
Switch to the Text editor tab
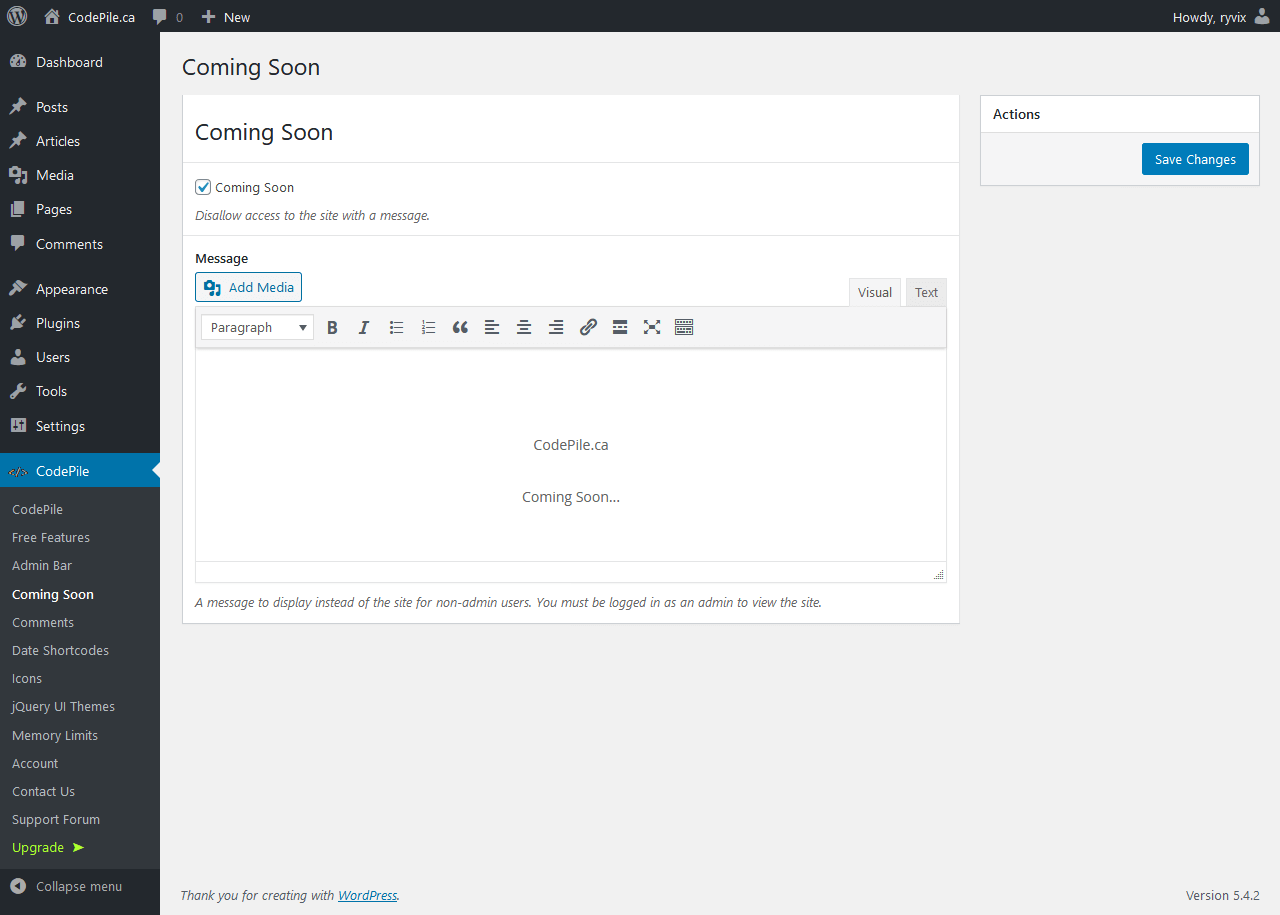click(927, 292)
